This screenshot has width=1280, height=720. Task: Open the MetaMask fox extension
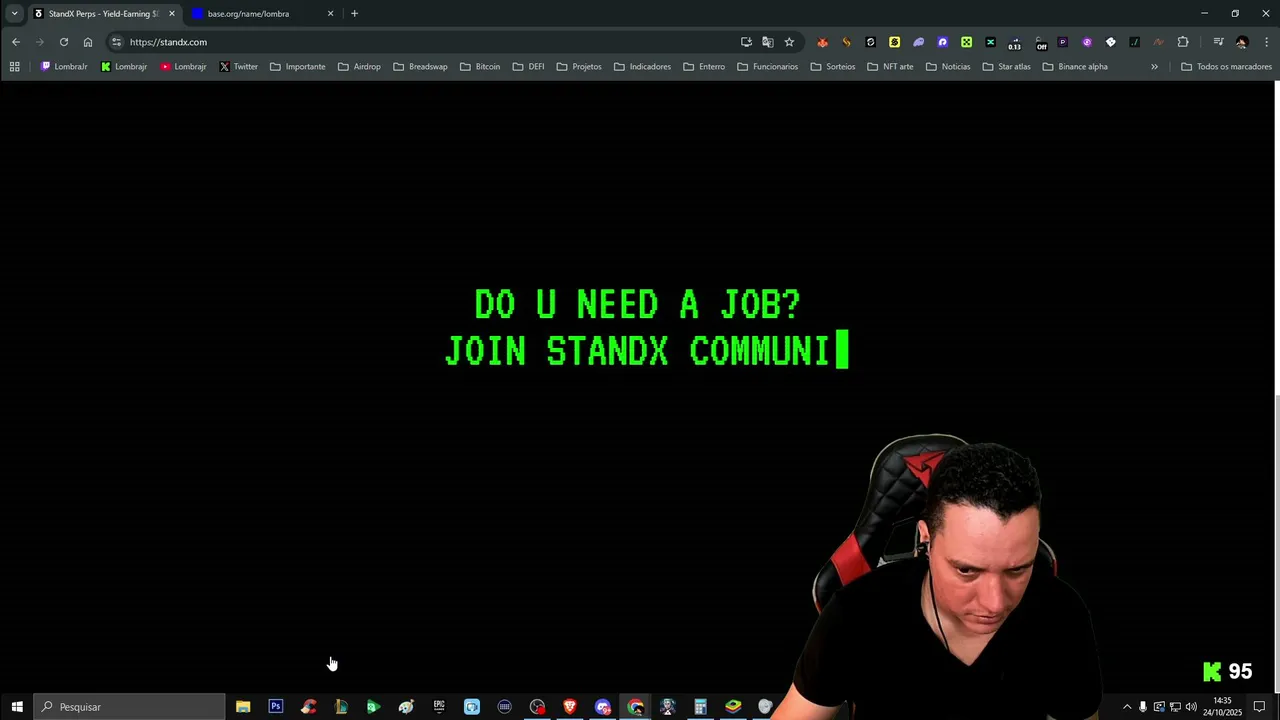click(822, 42)
